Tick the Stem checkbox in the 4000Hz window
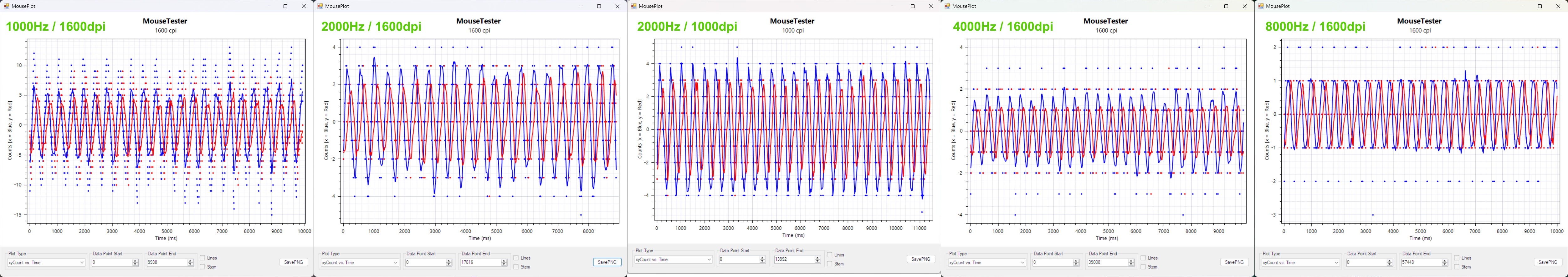Screen dimensions: 1568x277 coord(1143,267)
